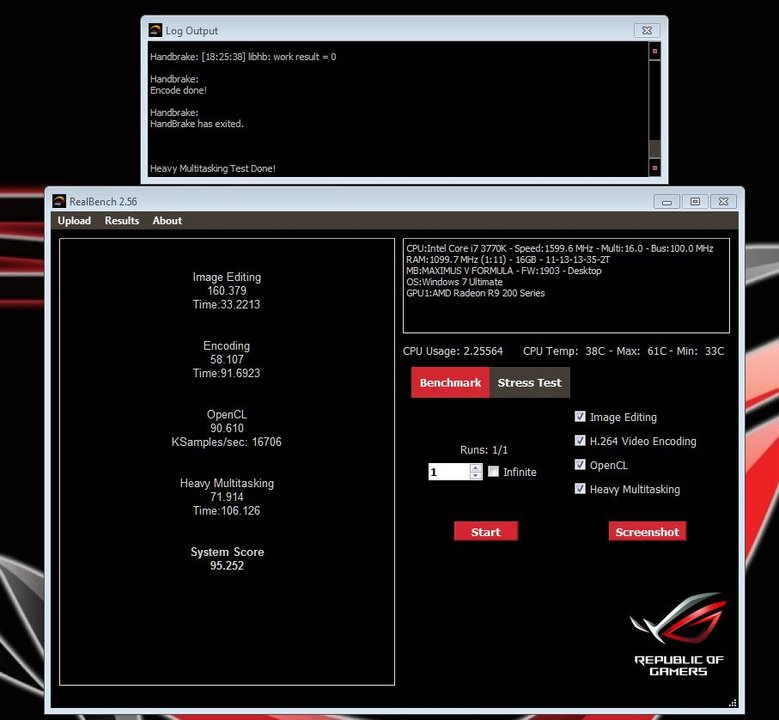Uncheck the H.264 Video Encoding checkbox
779x720 pixels.
580,440
